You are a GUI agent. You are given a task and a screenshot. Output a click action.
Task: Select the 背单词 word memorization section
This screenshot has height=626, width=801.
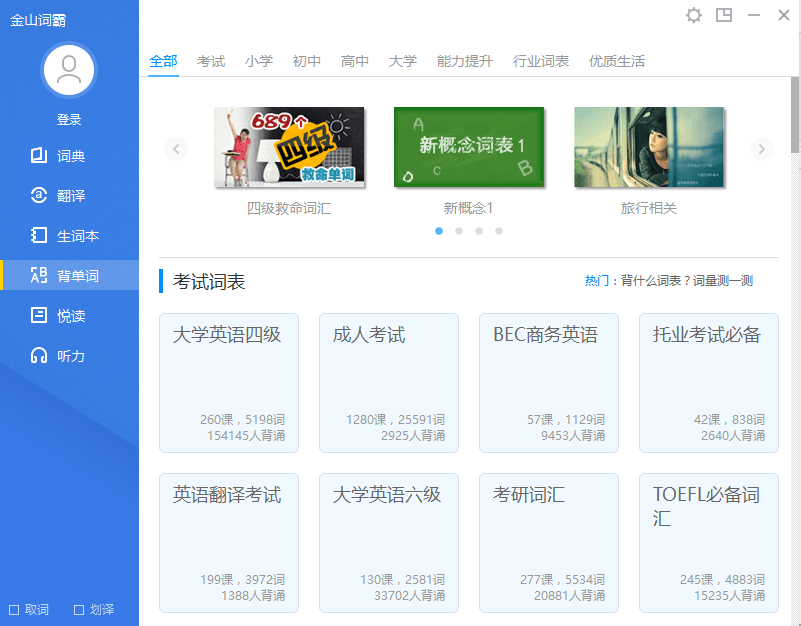(x=69, y=275)
